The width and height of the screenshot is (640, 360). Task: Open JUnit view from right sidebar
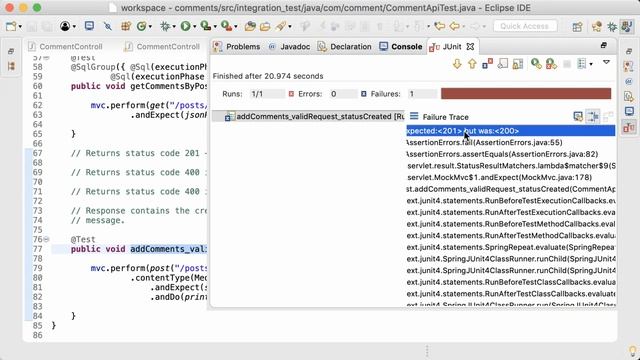coord(629,127)
